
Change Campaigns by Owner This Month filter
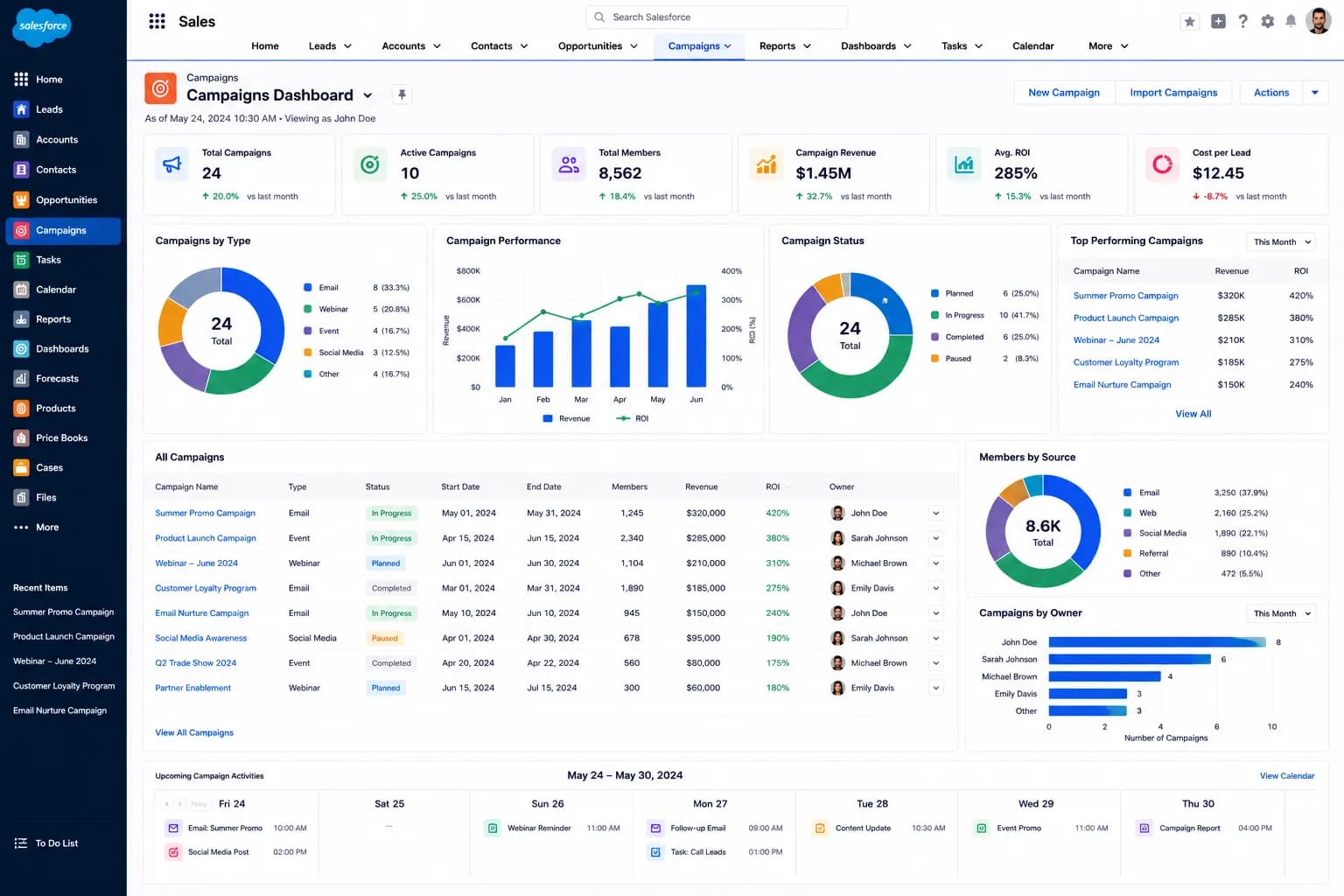pyautogui.click(x=1282, y=613)
